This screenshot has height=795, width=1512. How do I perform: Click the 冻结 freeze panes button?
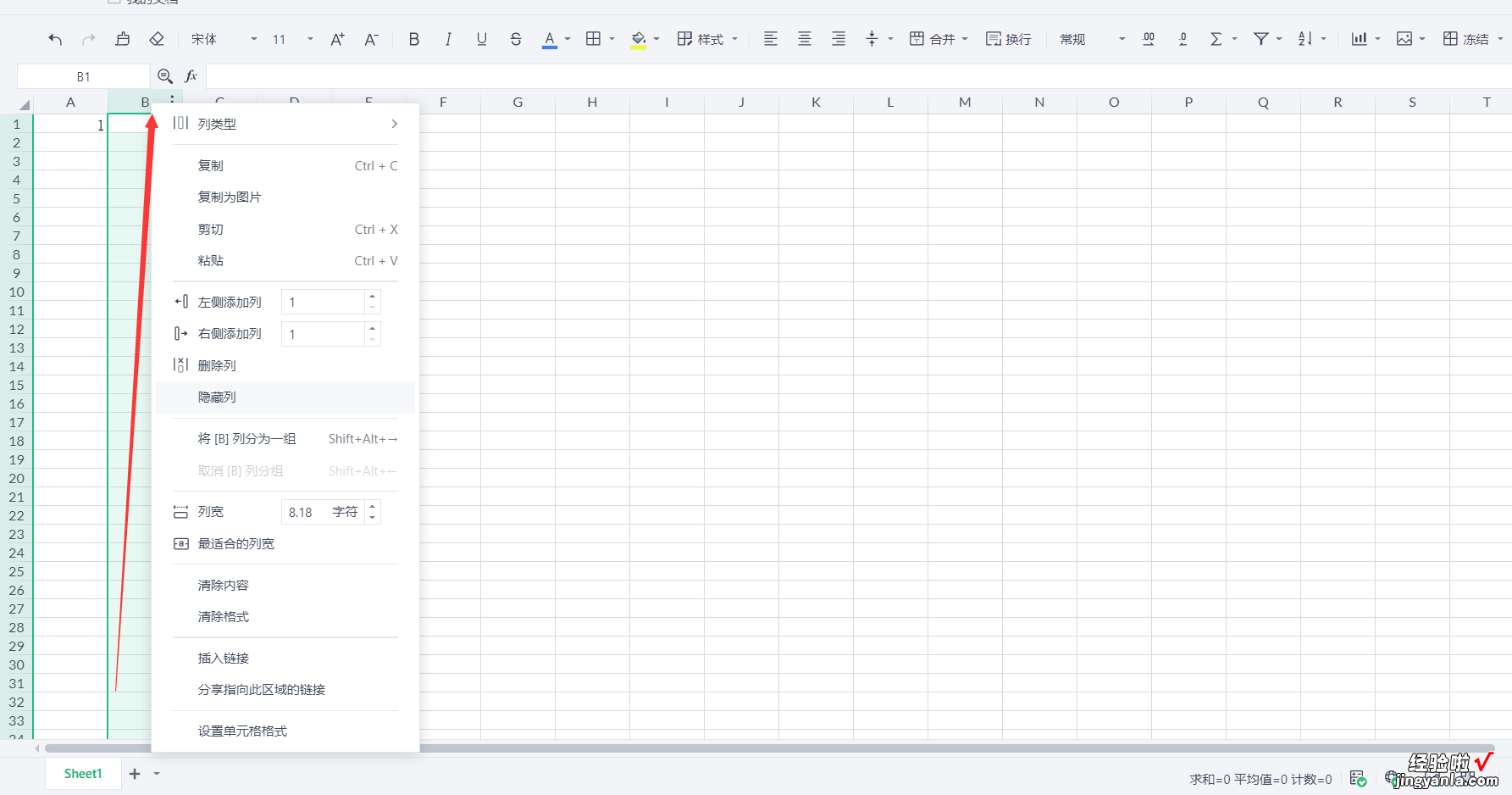(1467, 39)
